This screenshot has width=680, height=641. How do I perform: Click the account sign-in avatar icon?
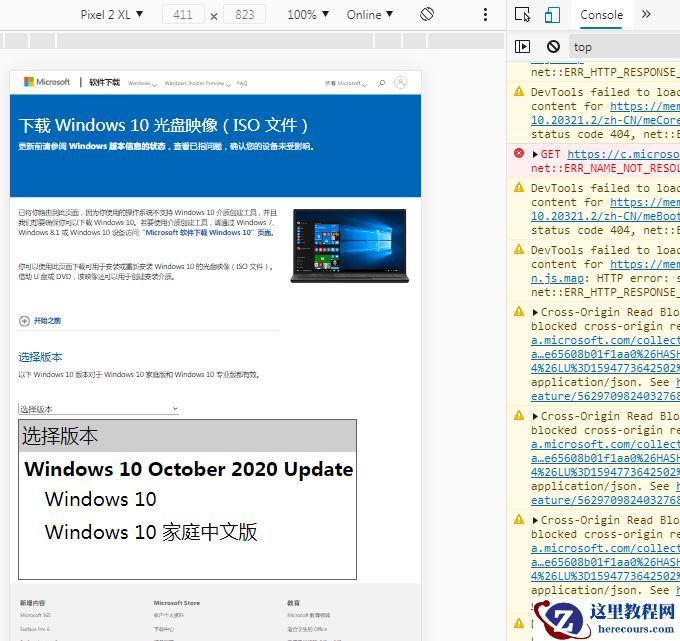pos(401,82)
